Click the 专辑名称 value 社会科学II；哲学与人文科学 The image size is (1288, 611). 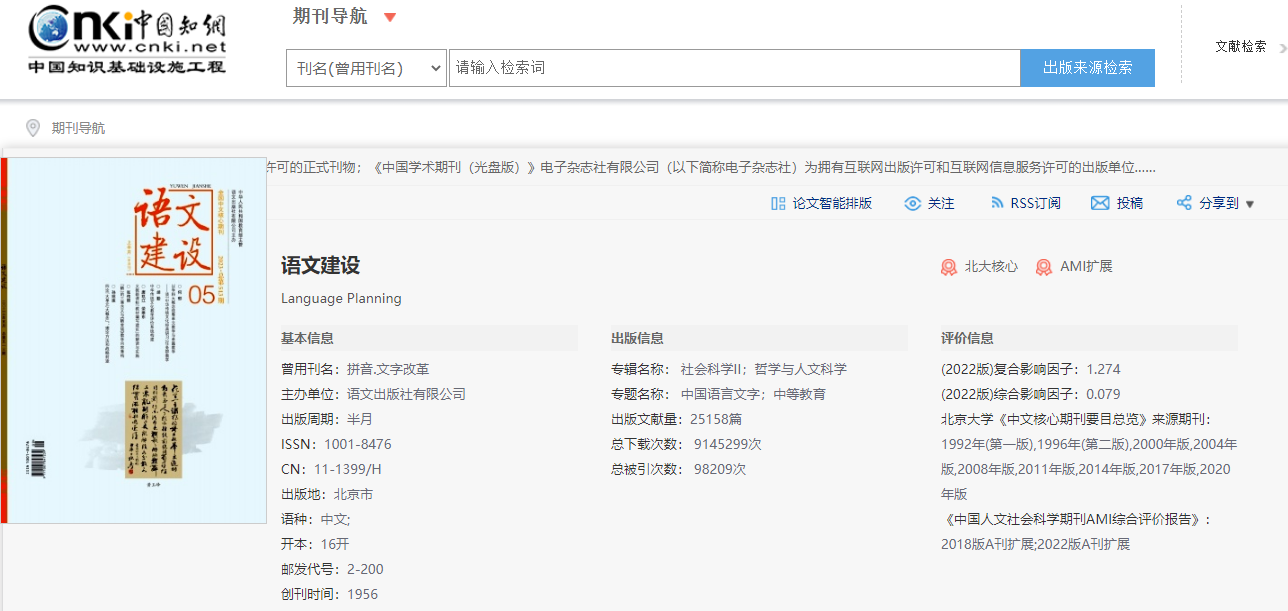[764, 369]
